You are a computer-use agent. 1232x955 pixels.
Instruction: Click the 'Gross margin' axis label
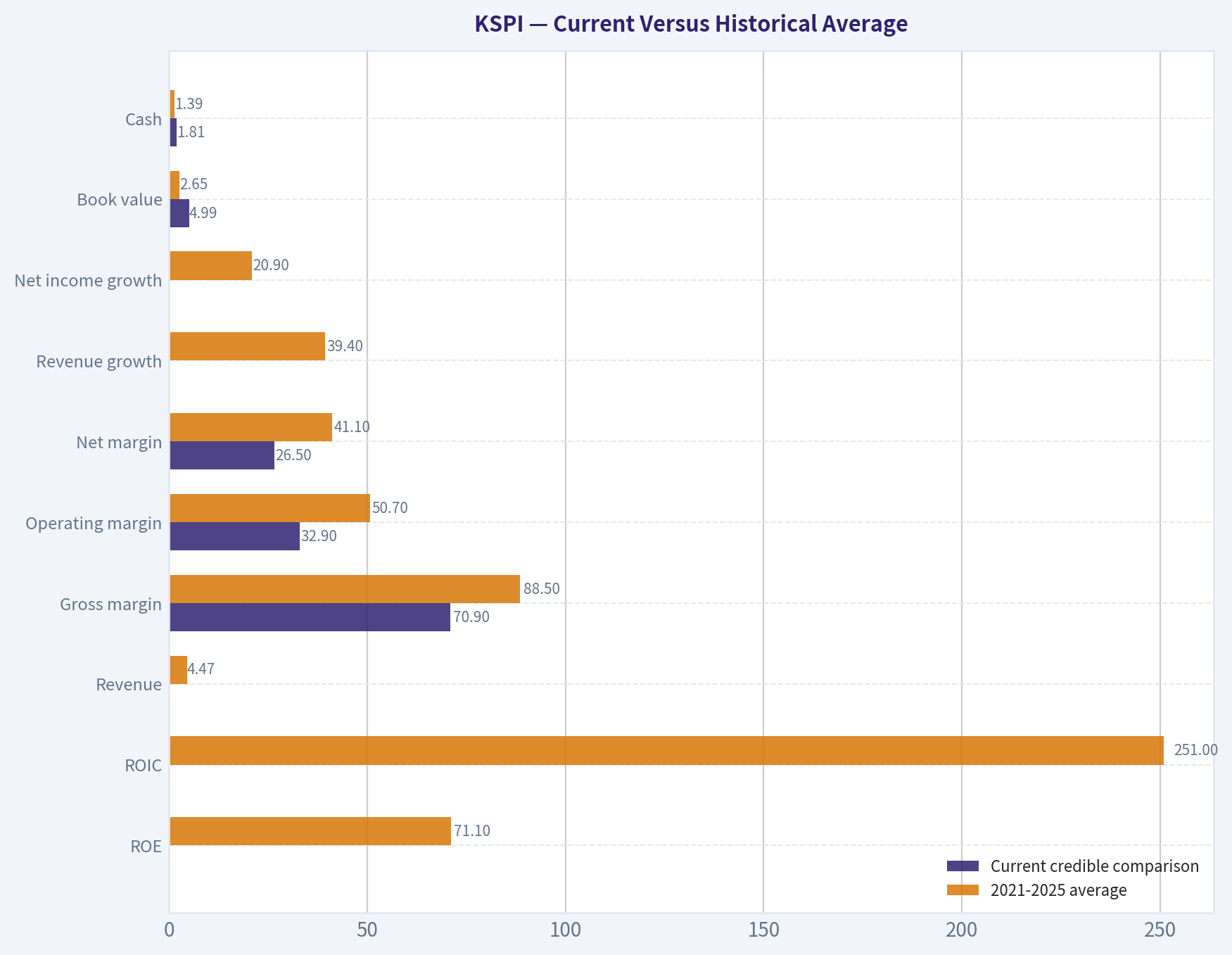111,605
